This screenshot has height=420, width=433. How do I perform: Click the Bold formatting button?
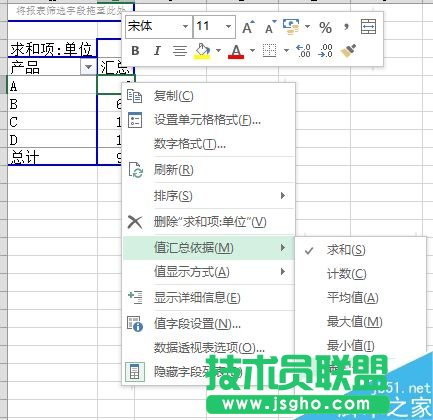coord(135,51)
